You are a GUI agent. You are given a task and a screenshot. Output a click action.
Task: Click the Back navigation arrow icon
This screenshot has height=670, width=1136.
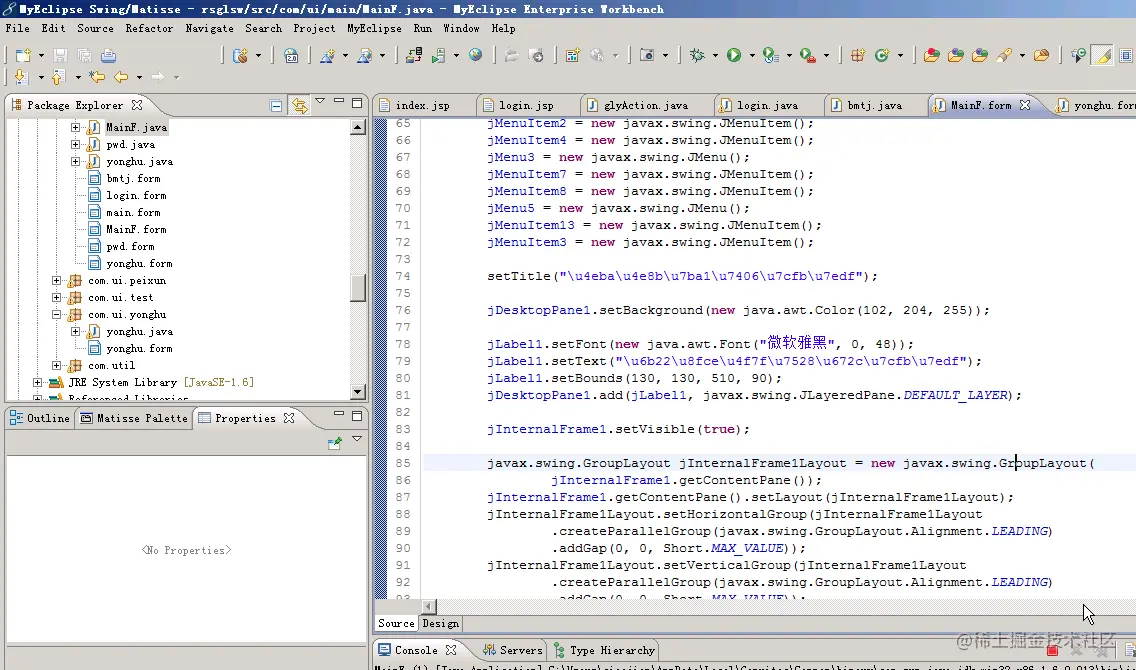[x=121, y=77]
